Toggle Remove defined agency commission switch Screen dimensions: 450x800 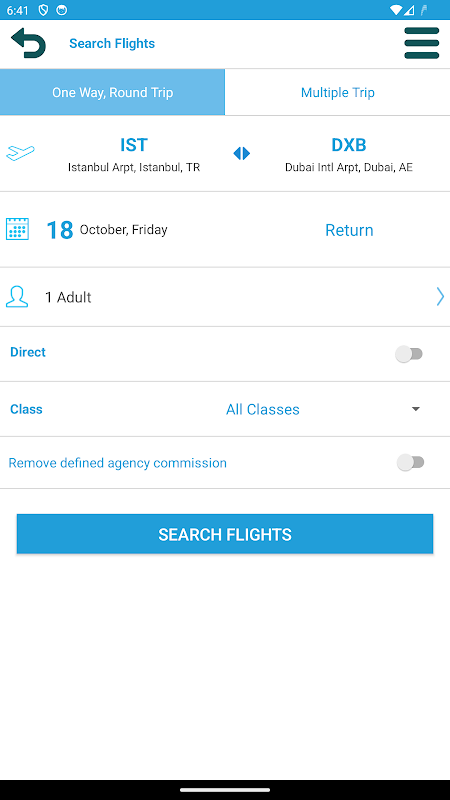coord(411,462)
